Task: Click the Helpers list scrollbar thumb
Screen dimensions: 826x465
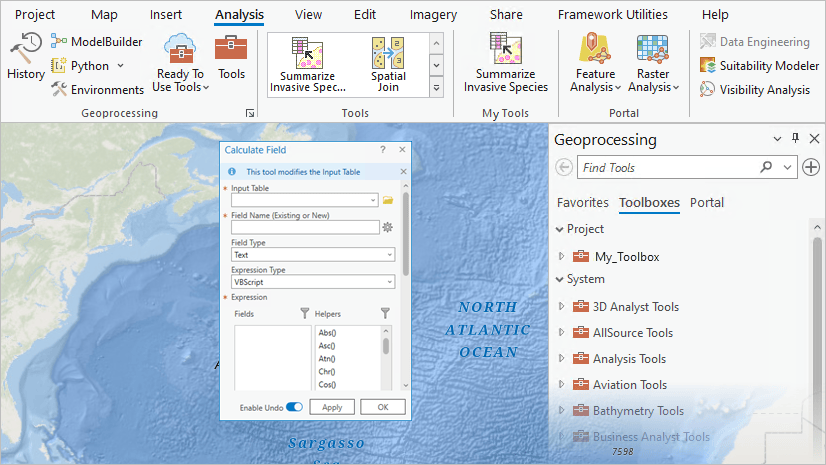Action: (386, 346)
